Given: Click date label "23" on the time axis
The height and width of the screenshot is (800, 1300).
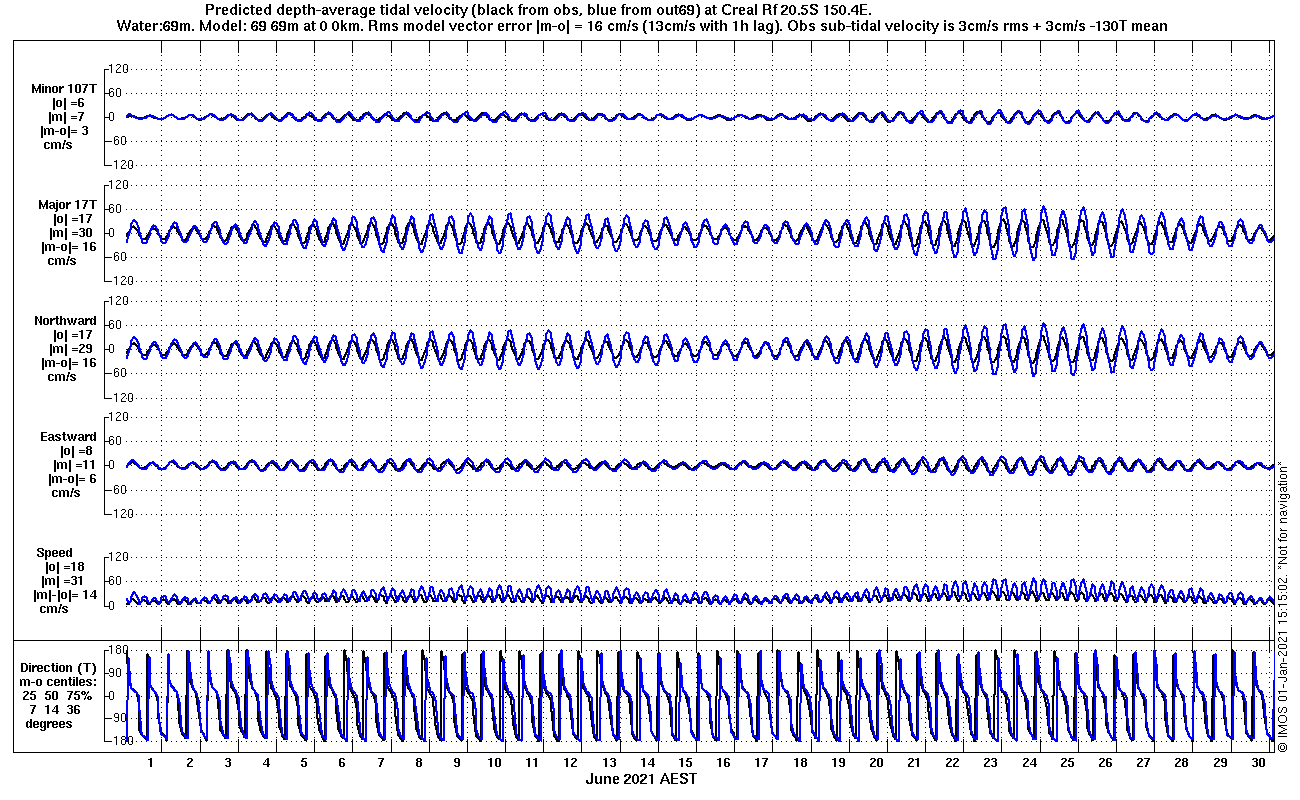Looking at the screenshot, I should tap(991, 762).
